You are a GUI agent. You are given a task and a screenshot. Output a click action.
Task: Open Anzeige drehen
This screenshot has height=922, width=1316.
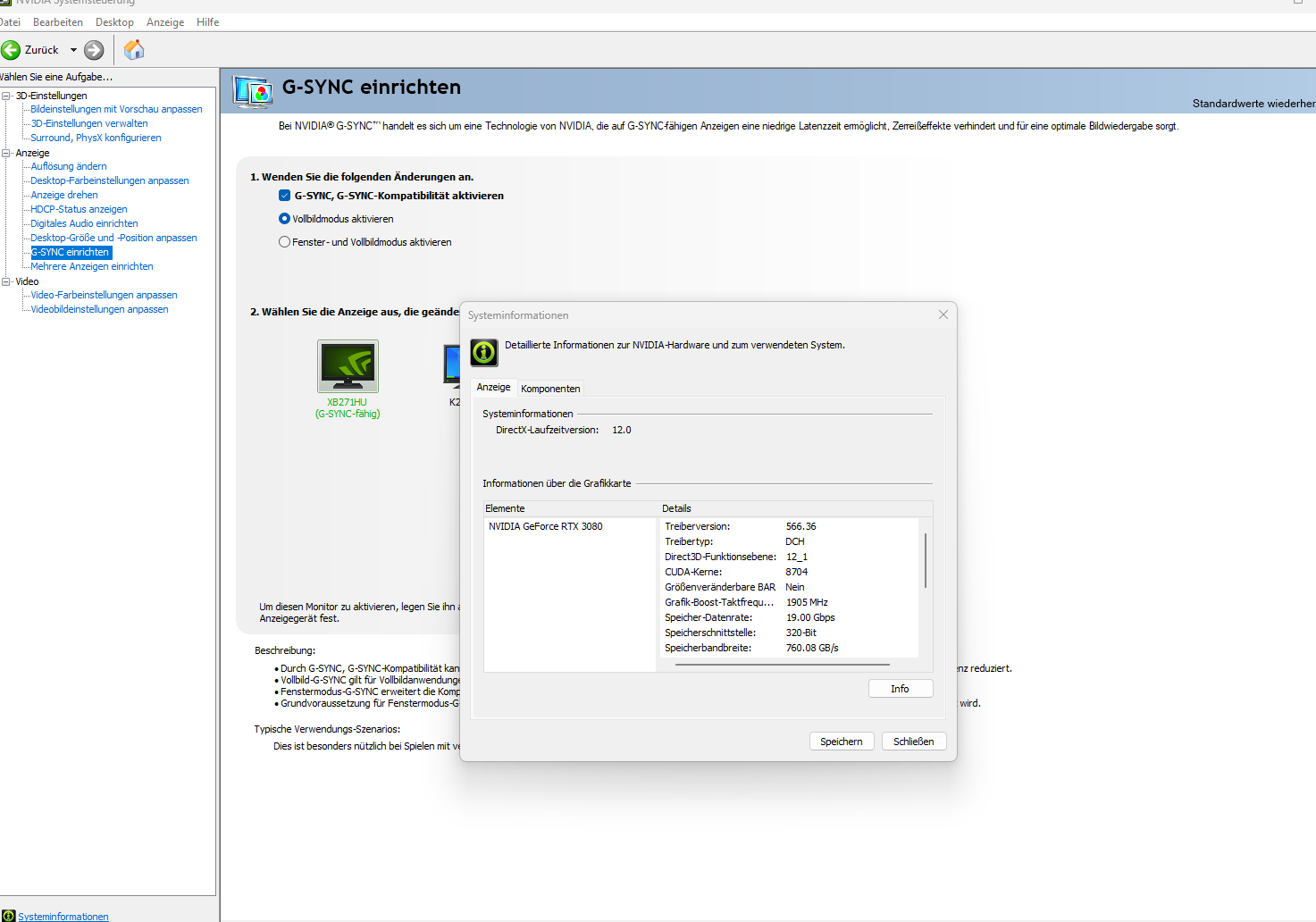64,195
